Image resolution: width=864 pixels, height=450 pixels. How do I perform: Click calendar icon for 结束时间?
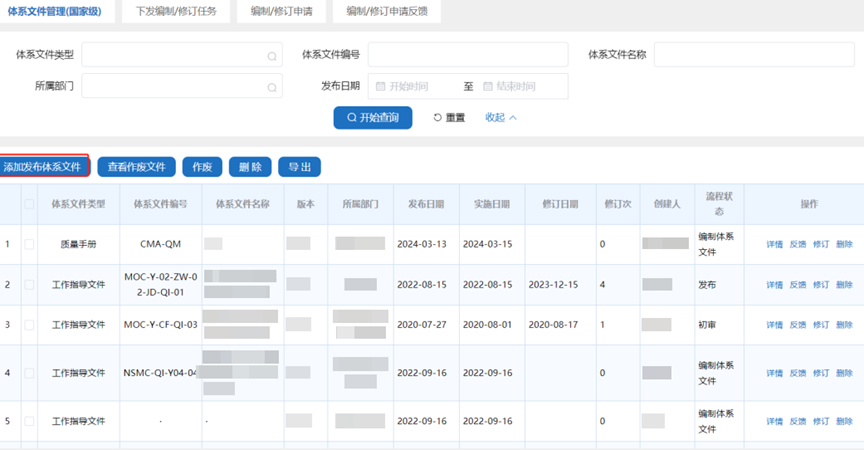pyautogui.click(x=488, y=87)
